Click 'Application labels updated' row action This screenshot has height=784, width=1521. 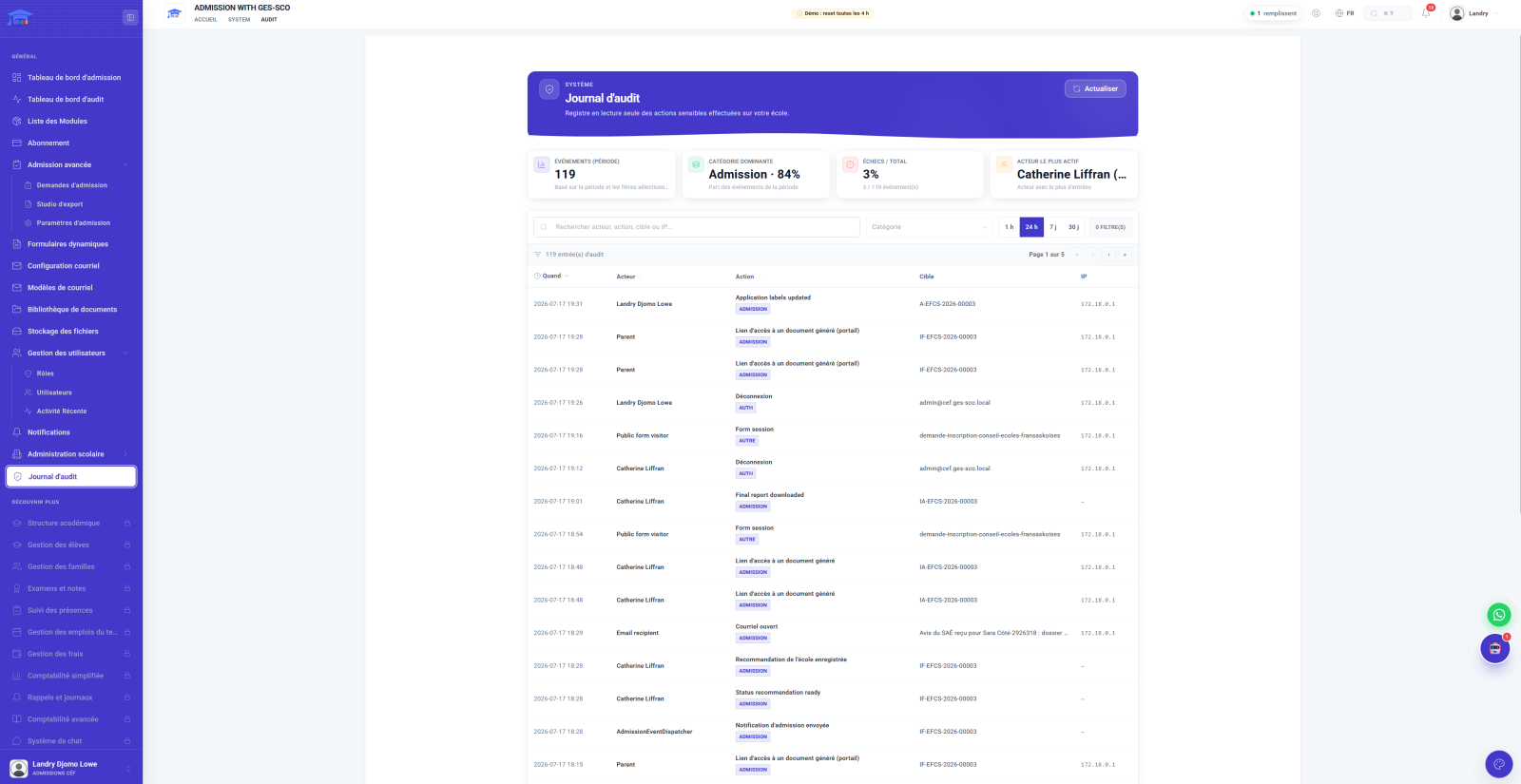pos(773,297)
